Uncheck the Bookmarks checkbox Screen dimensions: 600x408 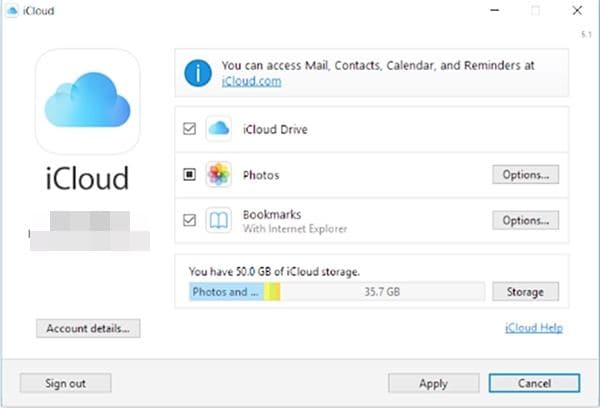[190, 220]
